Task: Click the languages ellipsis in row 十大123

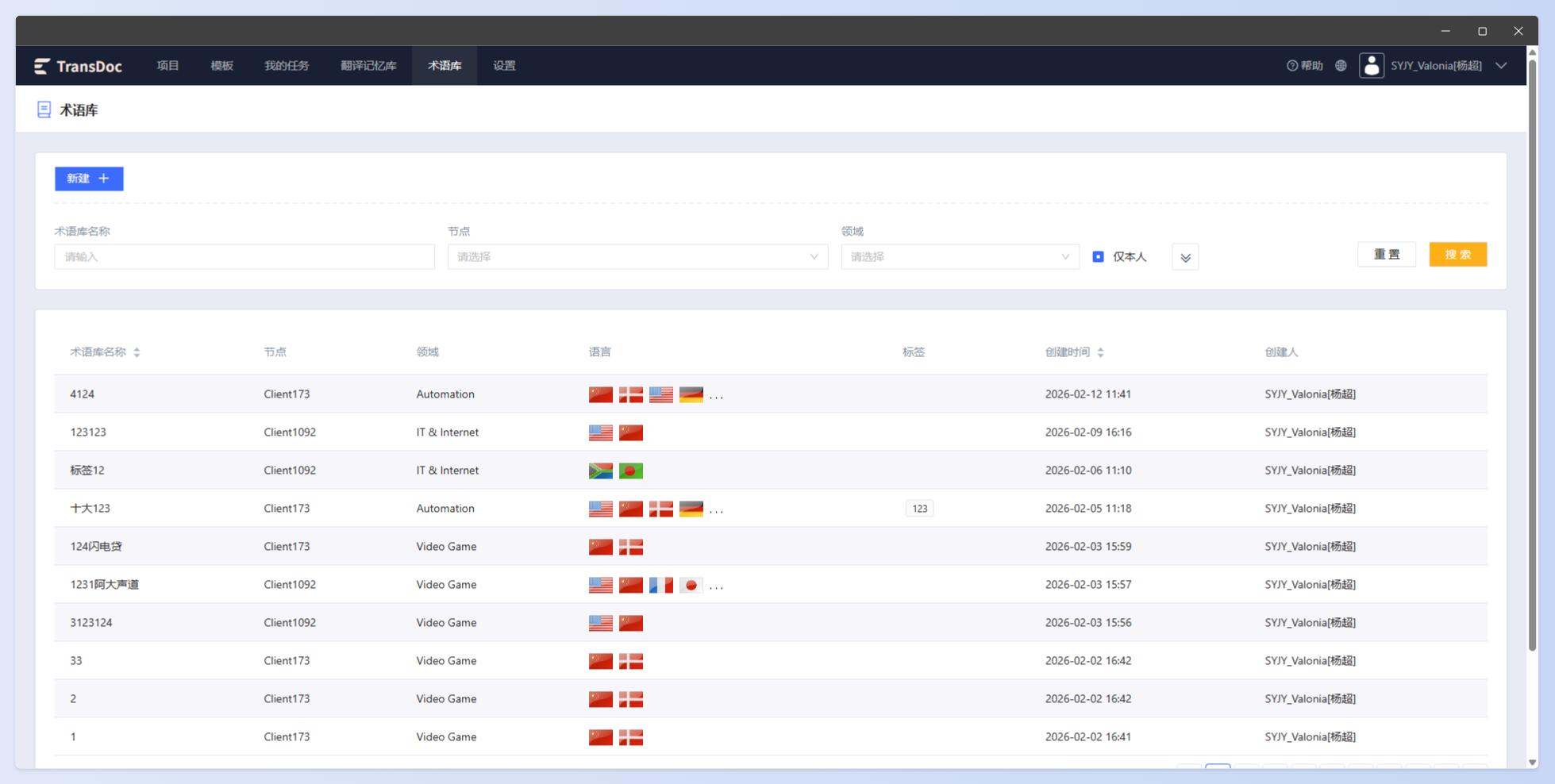Action: [x=716, y=510]
